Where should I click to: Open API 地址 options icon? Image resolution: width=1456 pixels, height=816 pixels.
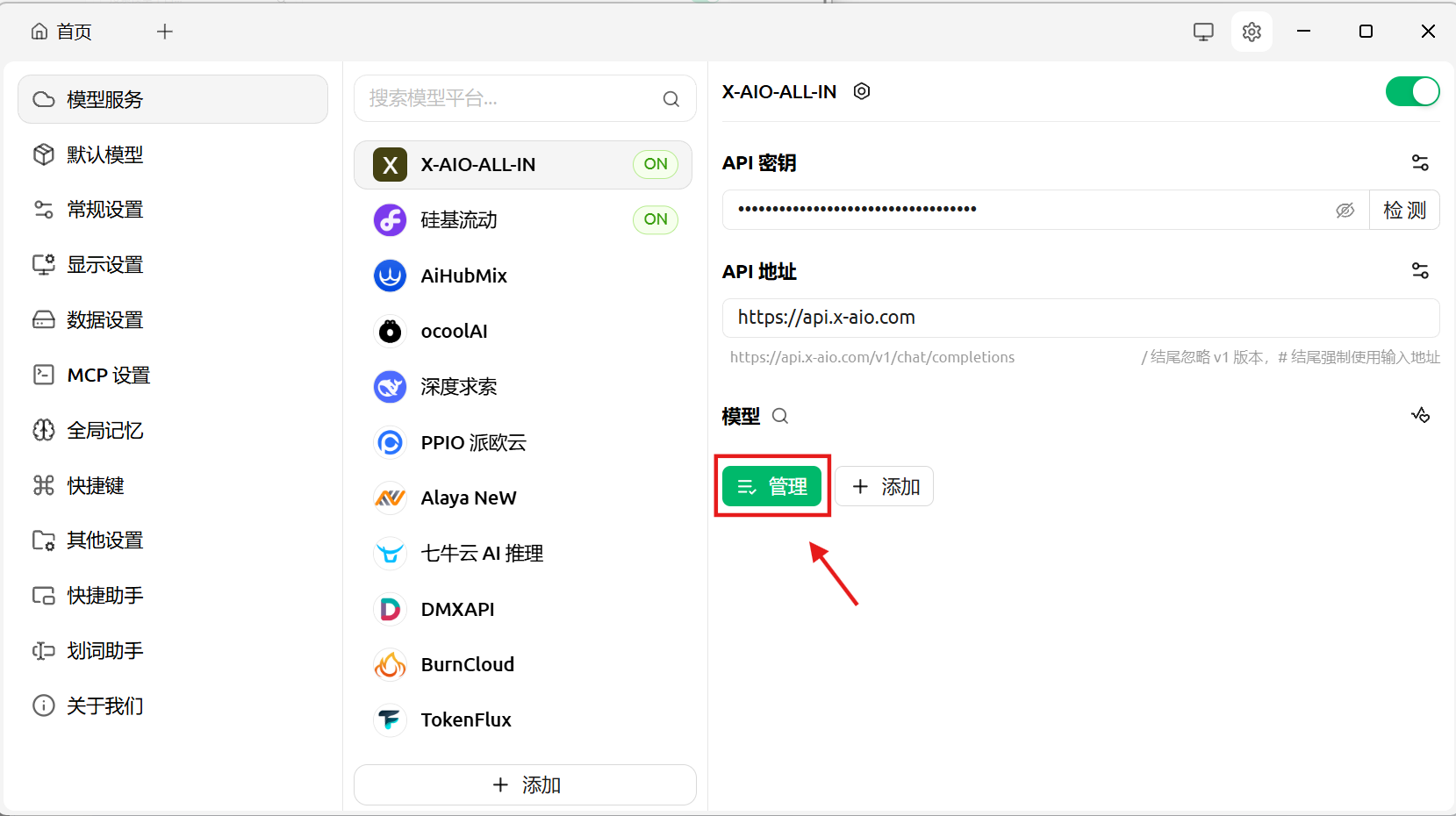coord(1420,271)
